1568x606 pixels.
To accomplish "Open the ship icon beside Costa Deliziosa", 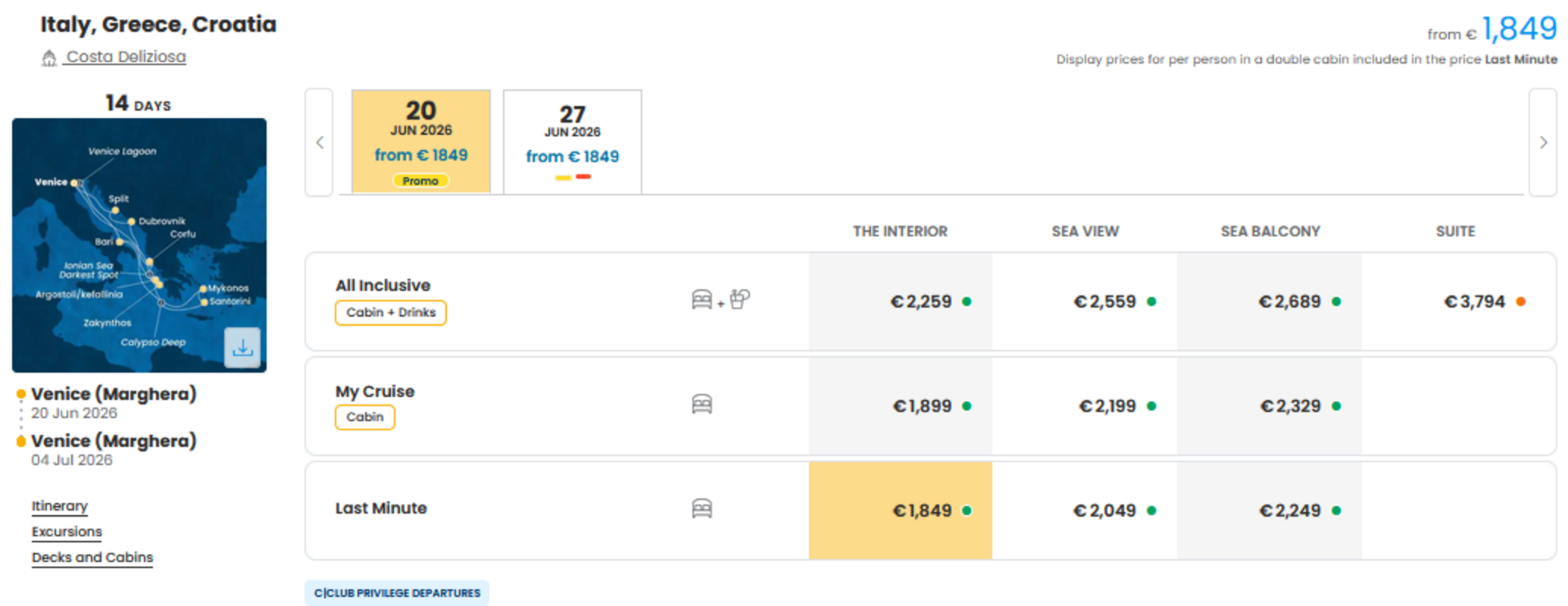I will [49, 58].
